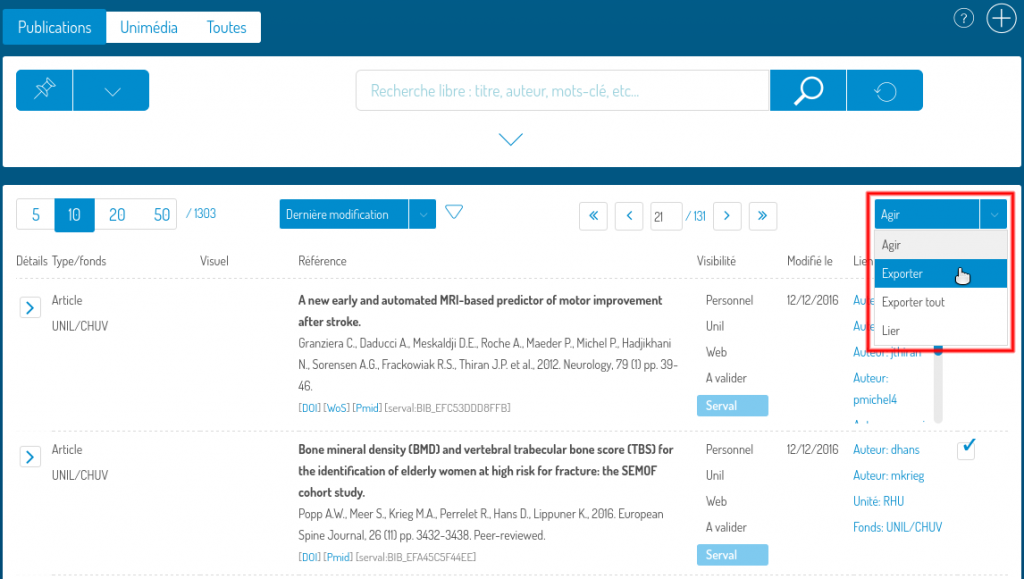Switch to the Unimédia tab
Image resolution: width=1024 pixels, height=579 pixels.
148,27
